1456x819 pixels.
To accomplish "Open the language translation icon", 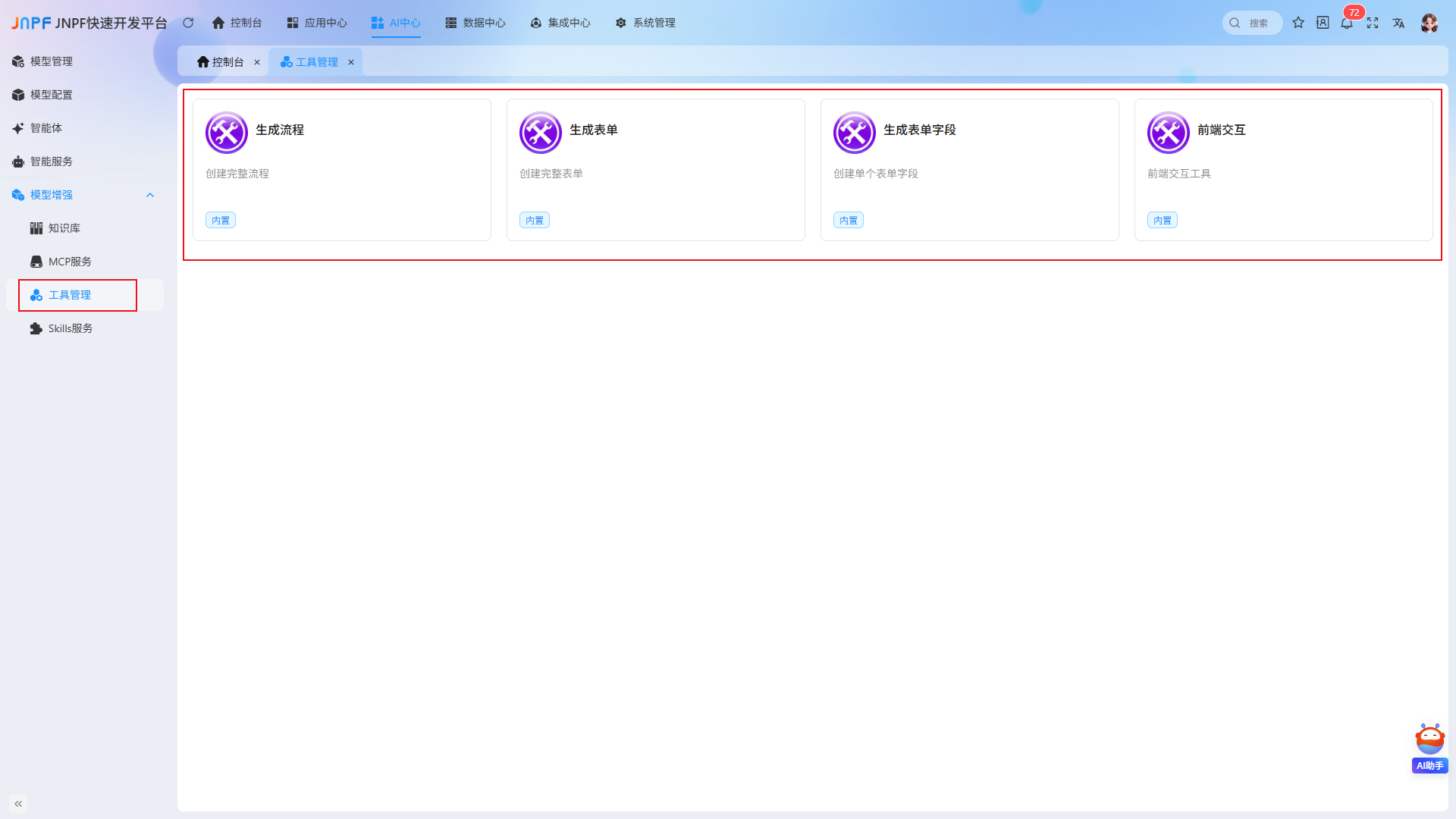I will 1398,23.
